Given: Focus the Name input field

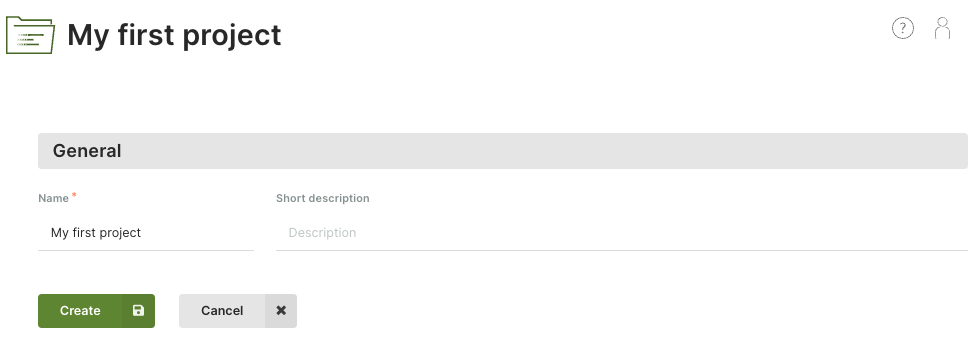Looking at the screenshot, I should tap(146, 233).
